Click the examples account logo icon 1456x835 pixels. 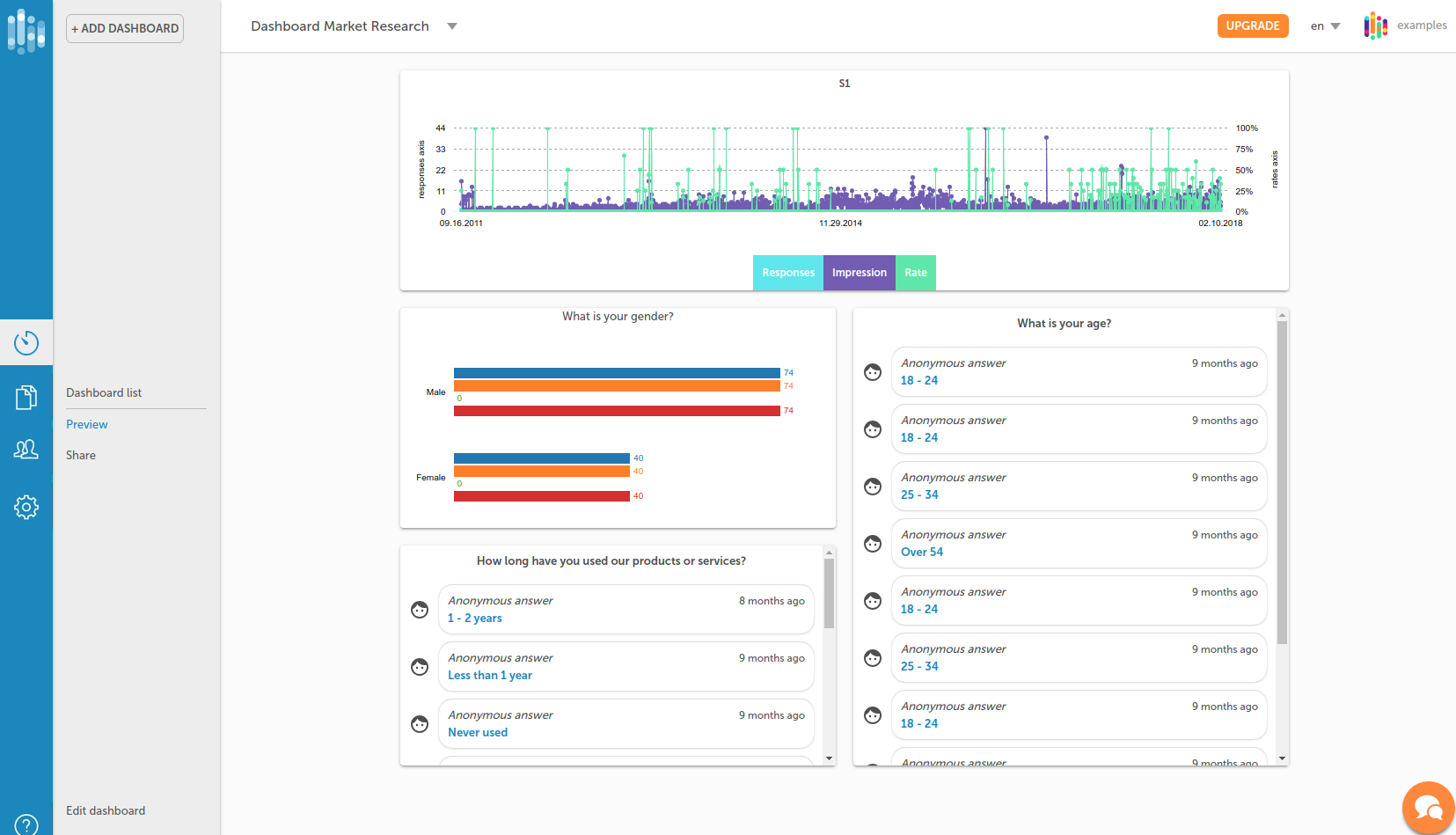coord(1375,26)
